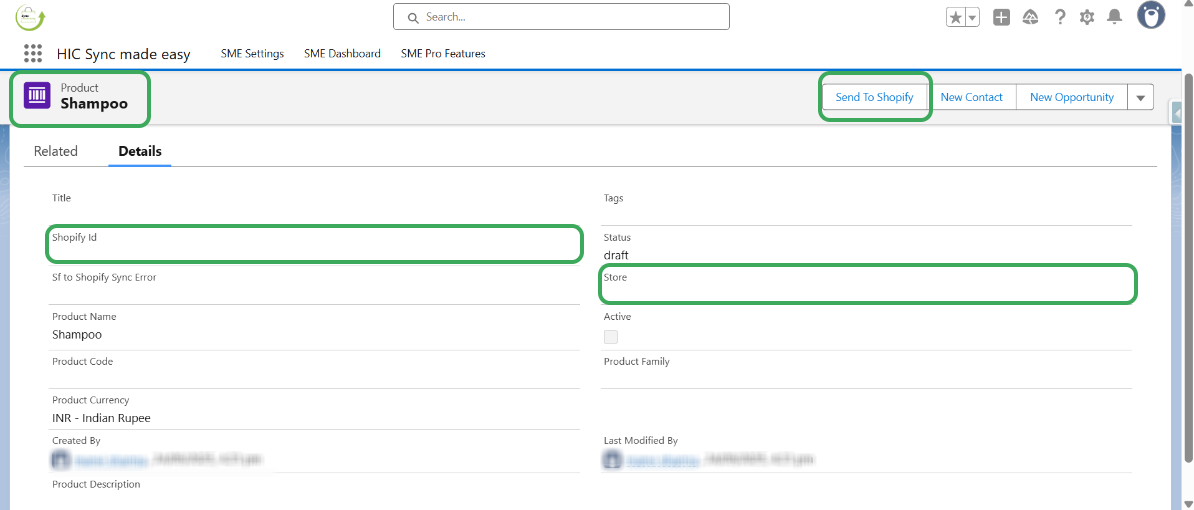Open the Favorites star icon
This screenshot has height=510, width=1194.
pos(956,18)
